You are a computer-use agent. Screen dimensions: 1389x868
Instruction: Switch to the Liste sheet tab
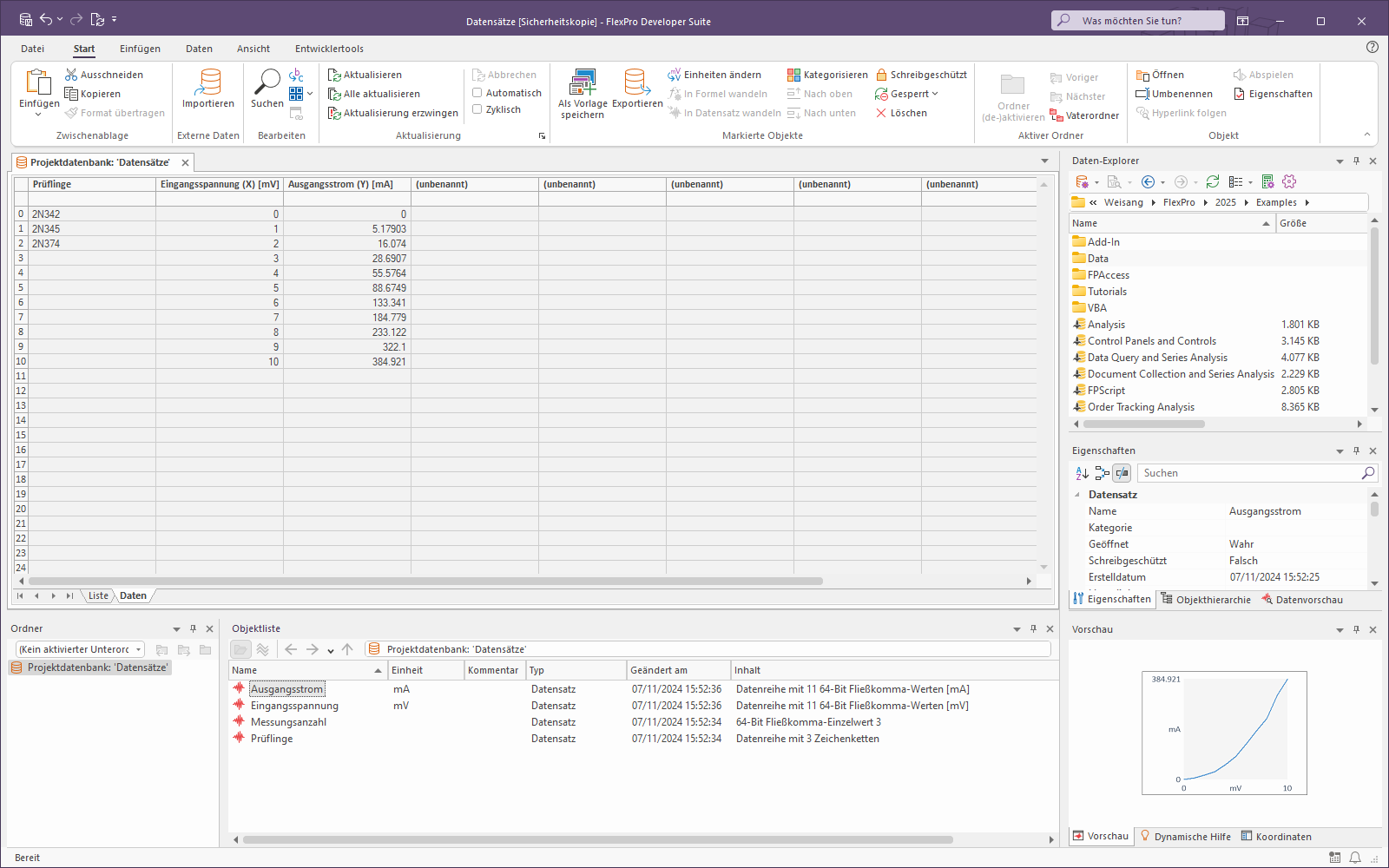pos(98,595)
